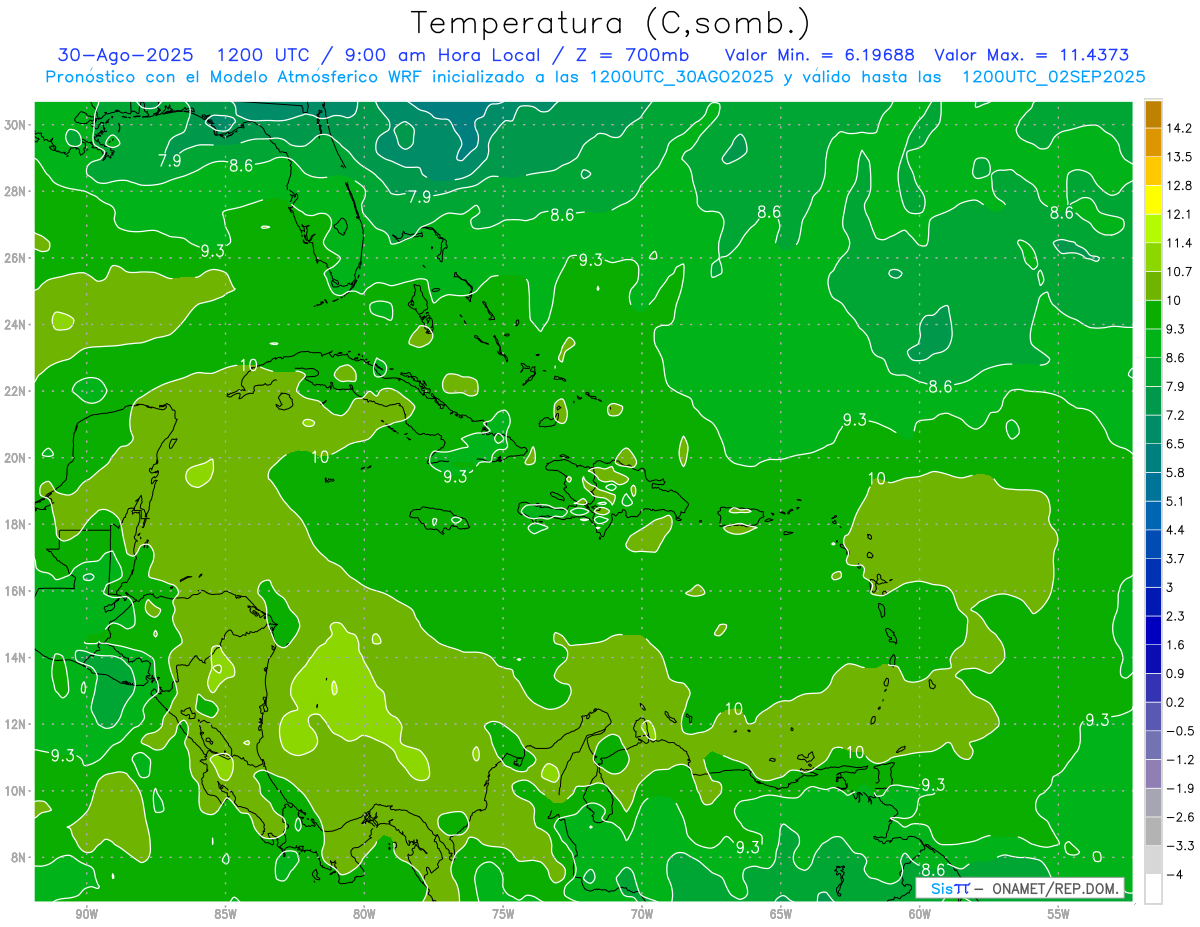The width and height of the screenshot is (1200, 927).
Task: Pick white swatch below the -4 label
Action: coord(1153,889)
